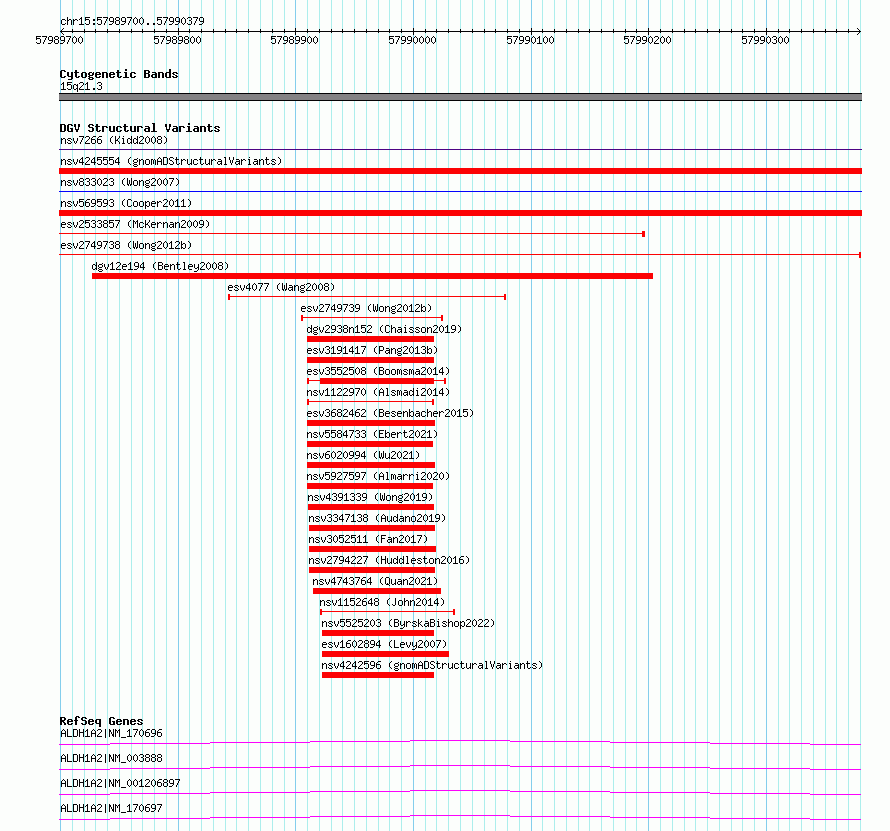Open variant nsv4245554 (gnomADStructuralVariants)

(171, 161)
